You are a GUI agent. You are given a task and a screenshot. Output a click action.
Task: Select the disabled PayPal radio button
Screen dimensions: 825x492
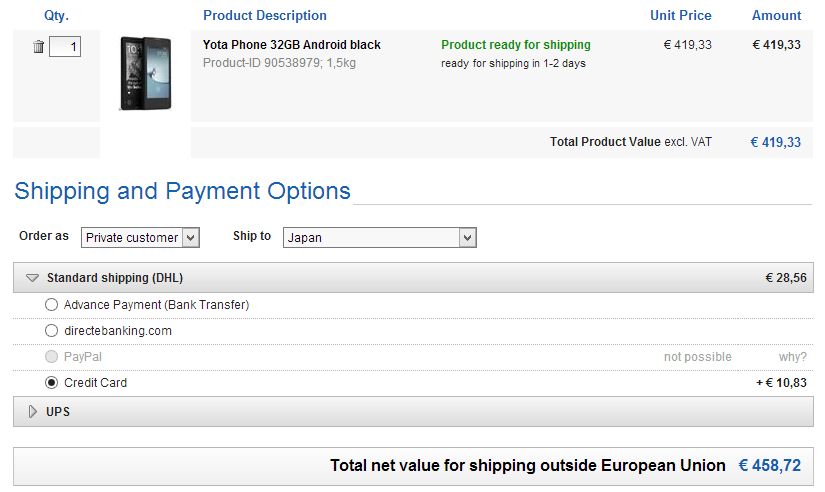[x=52, y=357]
